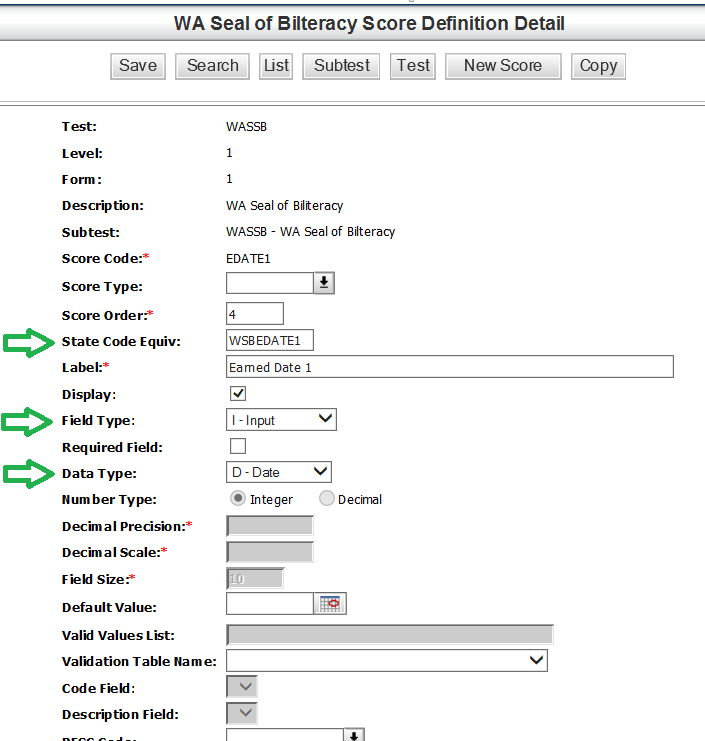Click the Score Type lookup arrow icon
The image size is (705, 741).
click(x=324, y=284)
